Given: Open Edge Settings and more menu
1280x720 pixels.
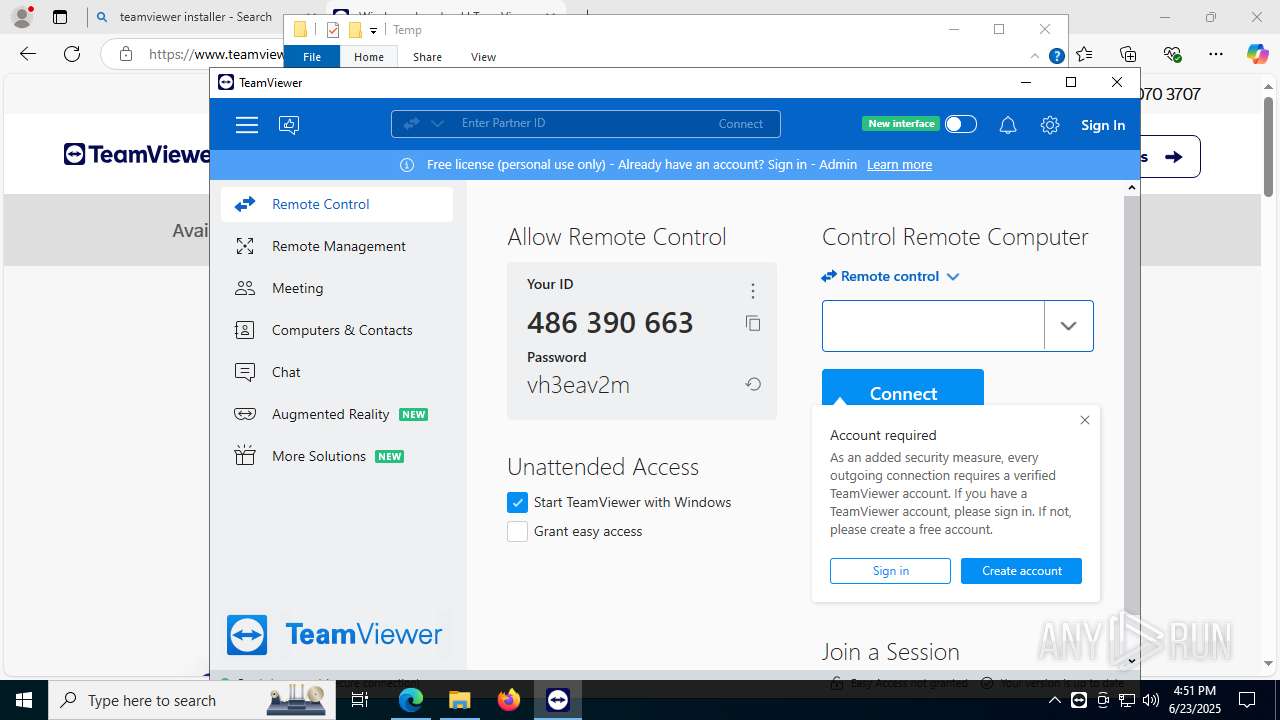Looking at the screenshot, I should [1216, 54].
